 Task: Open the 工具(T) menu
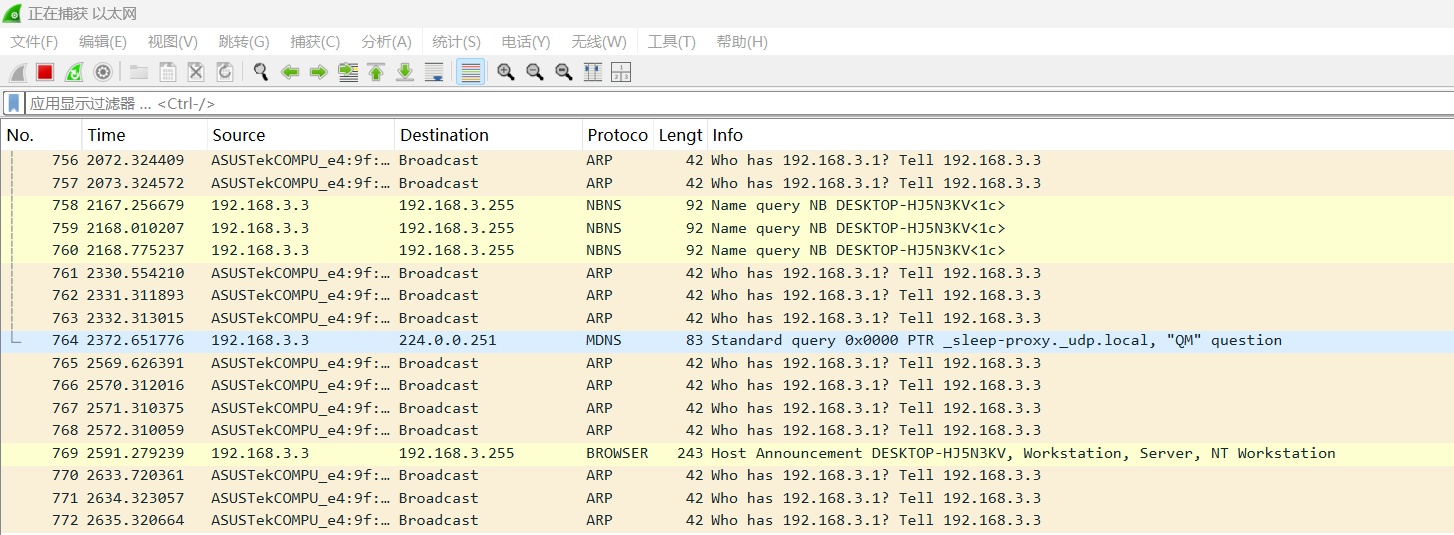pyautogui.click(x=671, y=42)
